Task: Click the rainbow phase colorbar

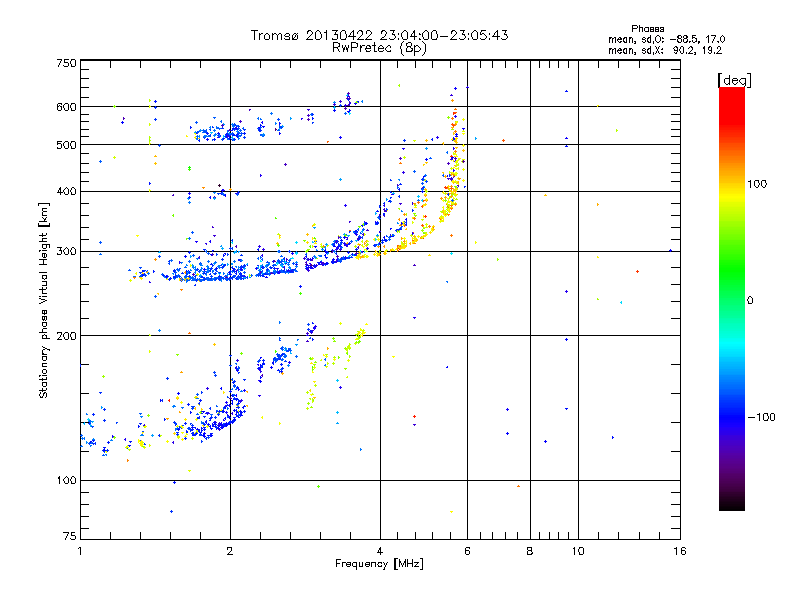Action: [732, 298]
